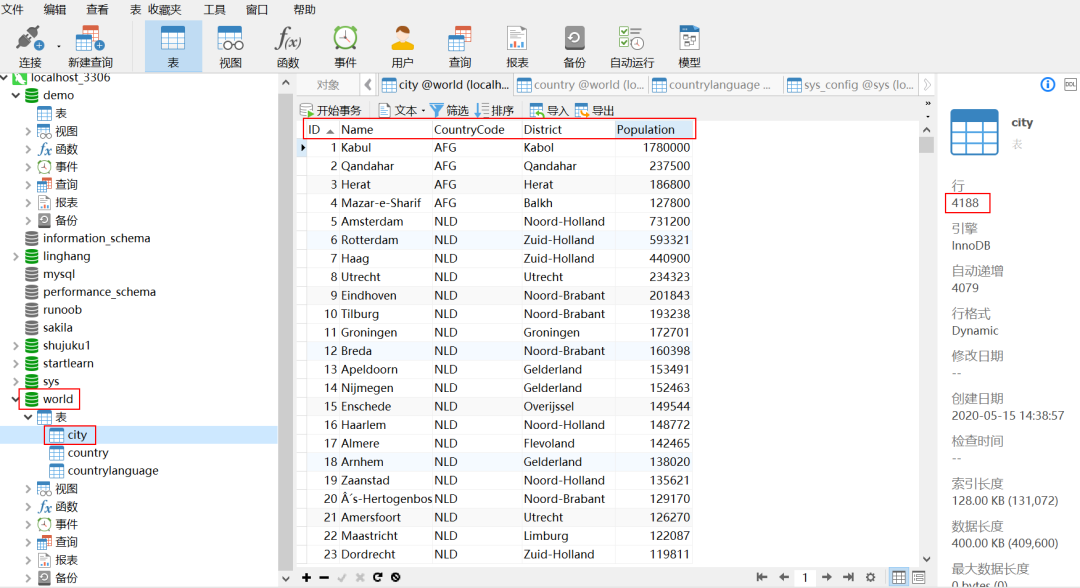This screenshot has width=1080, height=588.
Task: Collapse the demo database node
Action: 15,95
